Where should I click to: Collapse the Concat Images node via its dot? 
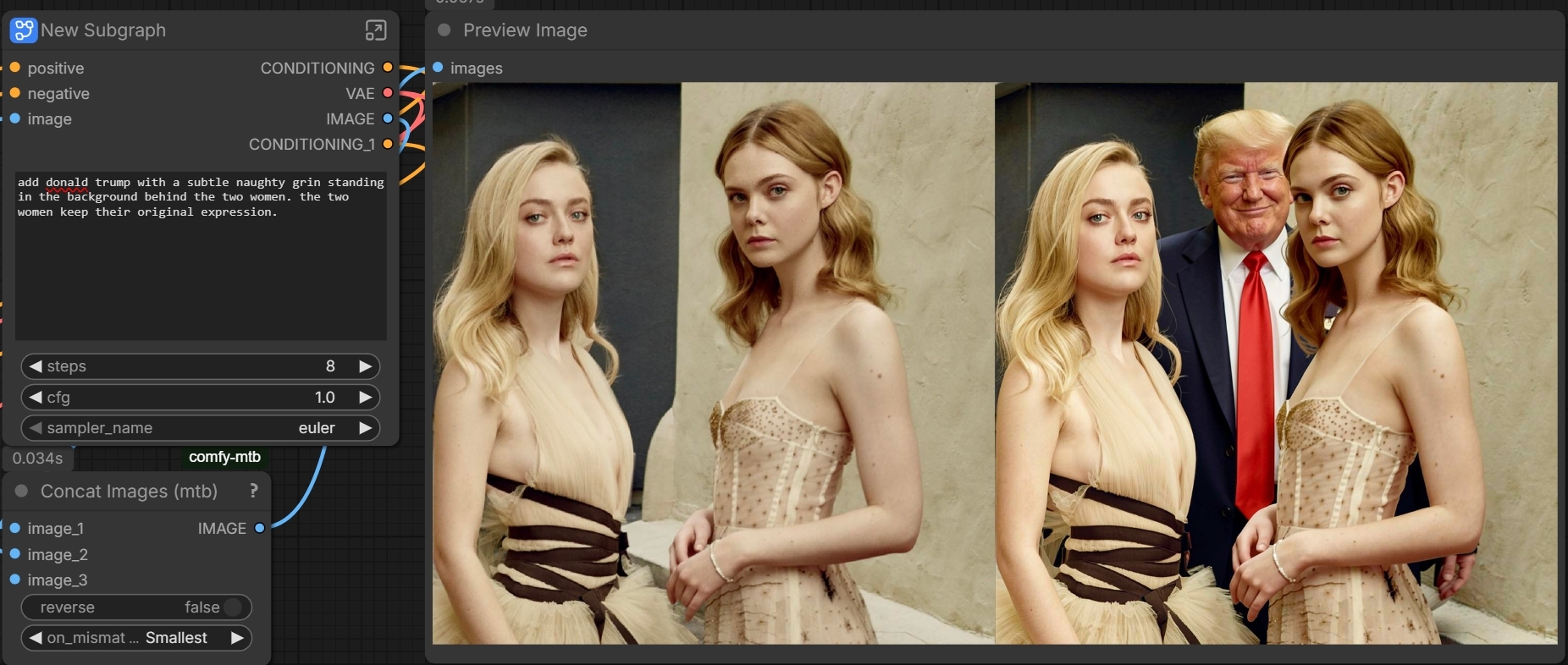[x=21, y=491]
